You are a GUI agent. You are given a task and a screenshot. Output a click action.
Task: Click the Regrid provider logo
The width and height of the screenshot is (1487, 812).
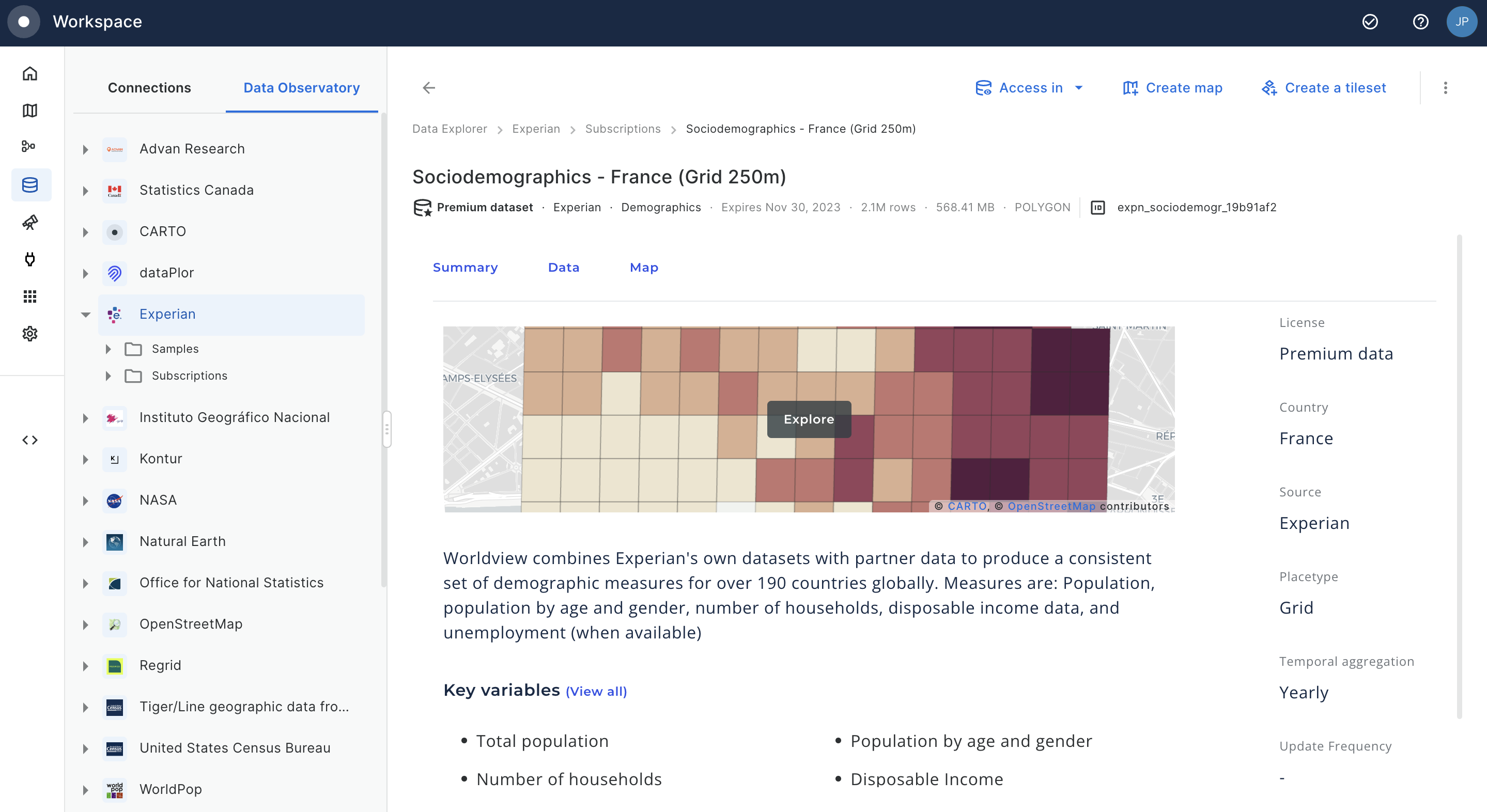pos(115,666)
